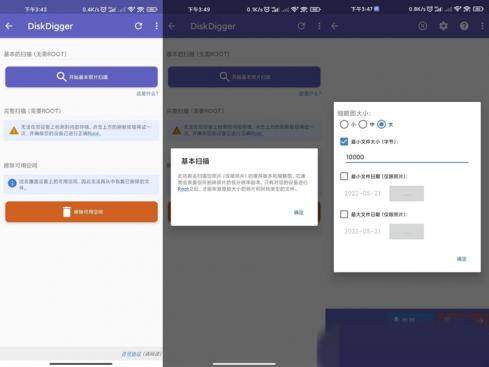Screen dimensions: 489x367
Task: Tap '完整扫描 (需要ROOT)' heading on left screen
Action: click(x=32, y=111)
